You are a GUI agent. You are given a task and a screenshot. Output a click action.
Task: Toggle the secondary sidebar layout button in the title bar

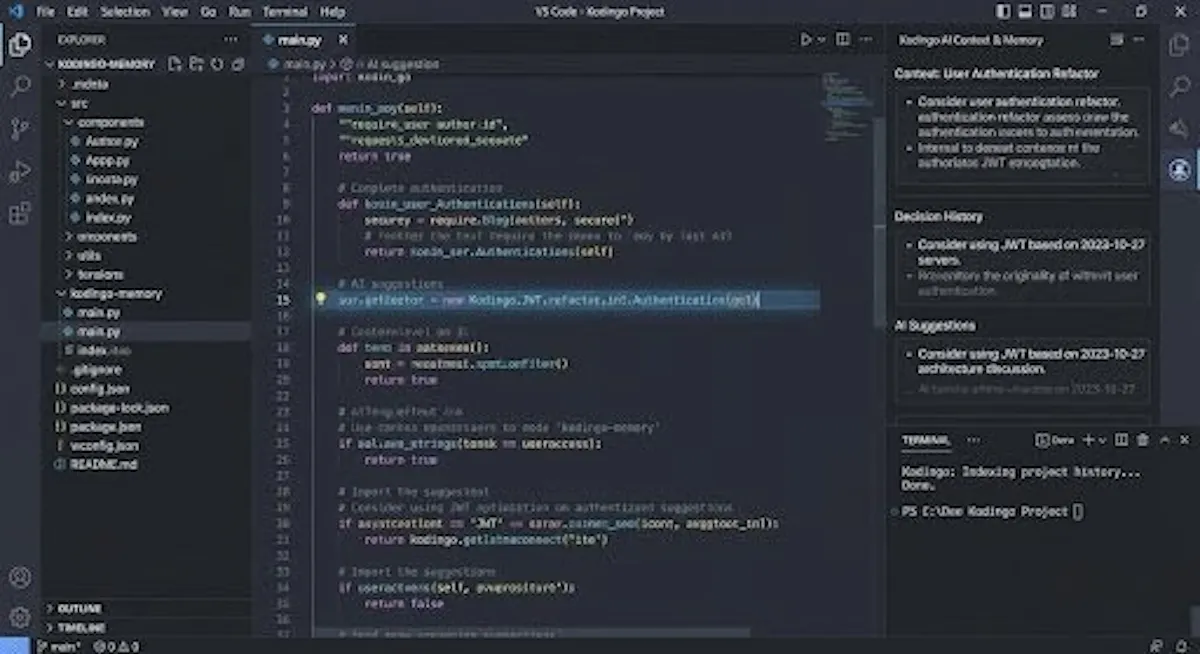click(1045, 12)
